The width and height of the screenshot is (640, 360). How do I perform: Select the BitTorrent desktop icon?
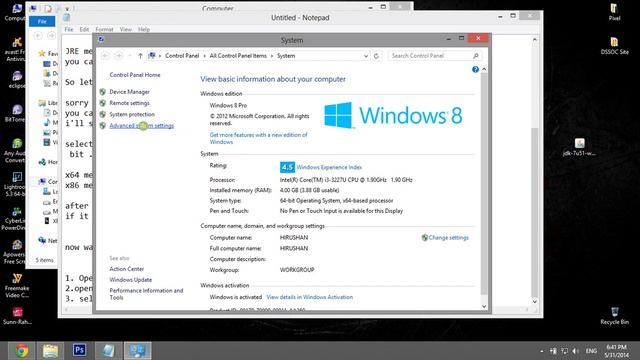(x=16, y=113)
